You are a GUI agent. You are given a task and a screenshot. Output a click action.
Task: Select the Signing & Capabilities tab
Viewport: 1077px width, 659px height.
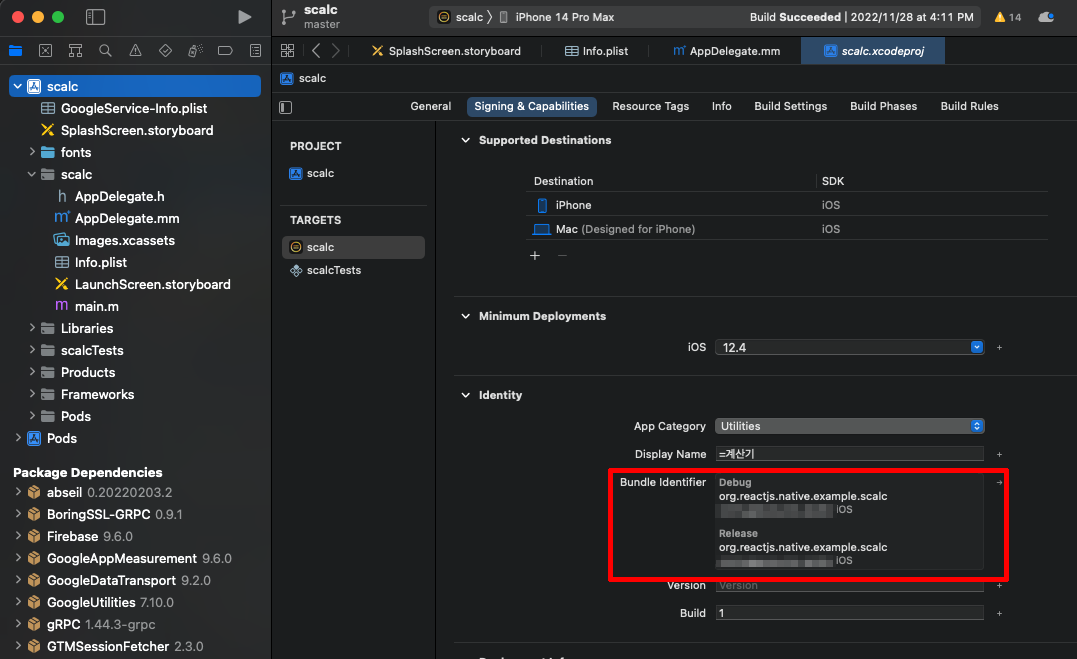531,107
